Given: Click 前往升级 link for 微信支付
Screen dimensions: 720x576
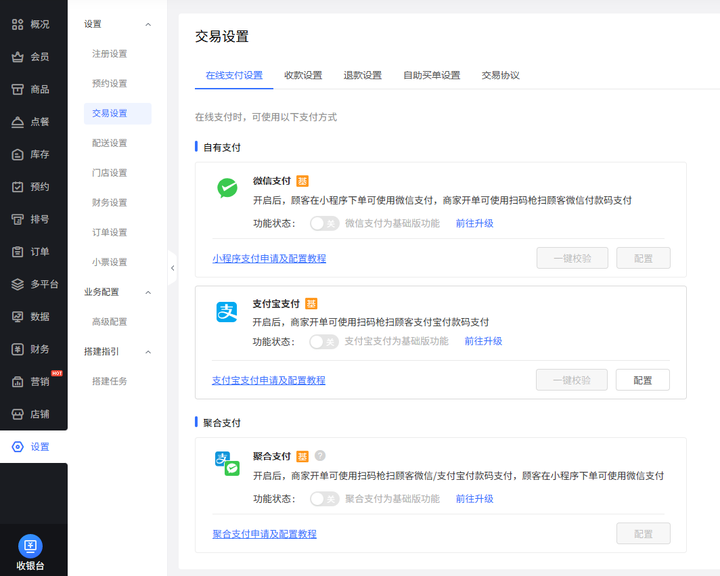Looking at the screenshot, I should pyautogui.click(x=475, y=224).
